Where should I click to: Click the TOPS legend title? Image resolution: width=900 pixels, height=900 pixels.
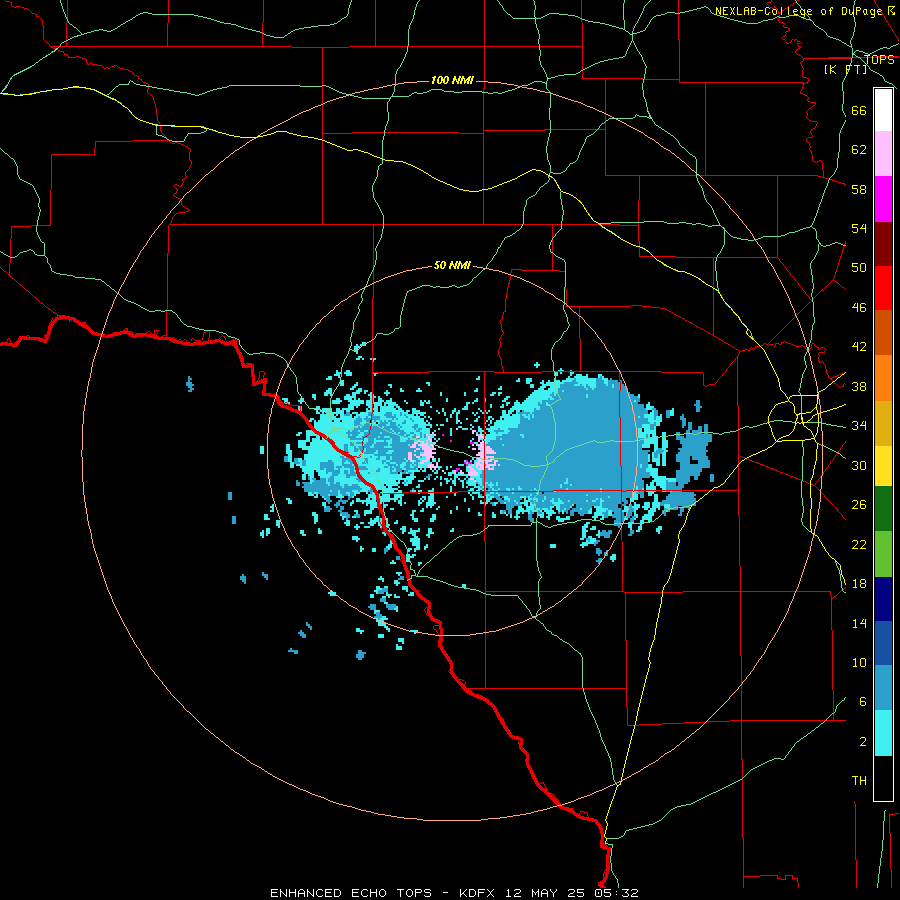click(879, 60)
